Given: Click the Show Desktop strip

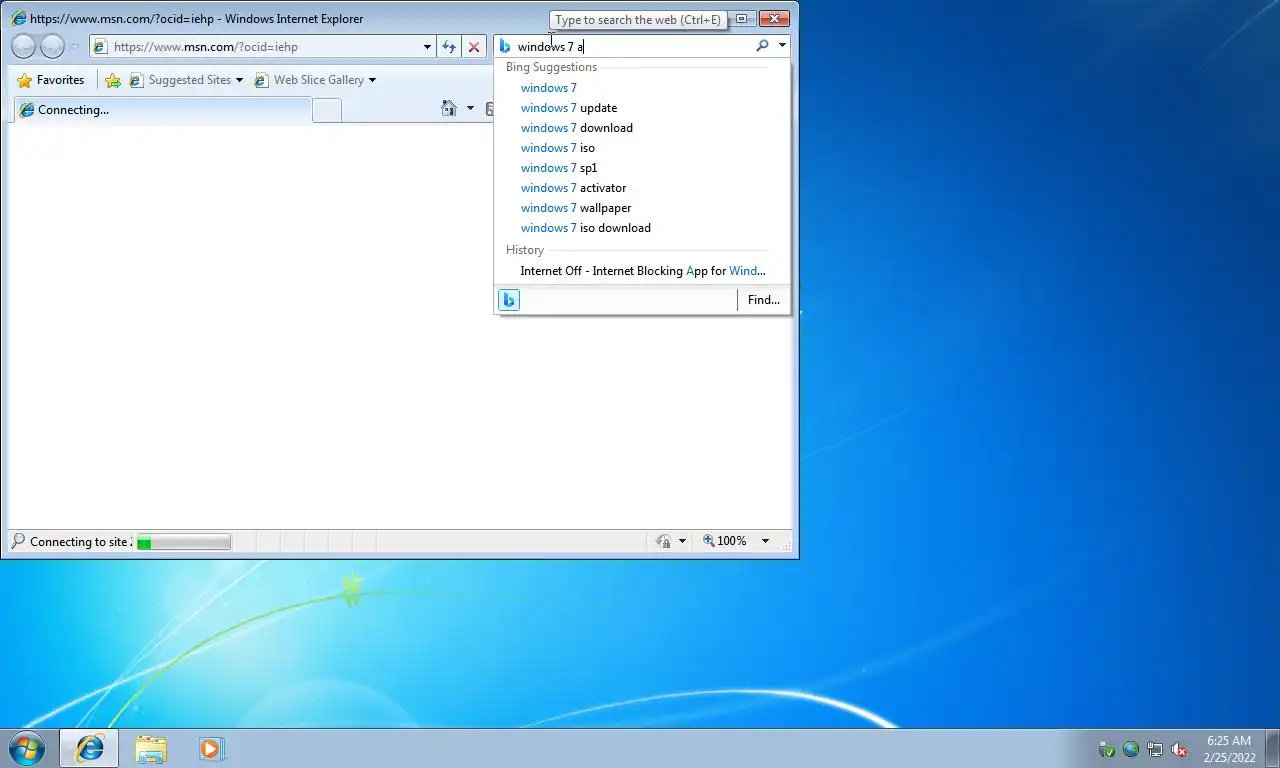Looking at the screenshot, I should 1273,749.
